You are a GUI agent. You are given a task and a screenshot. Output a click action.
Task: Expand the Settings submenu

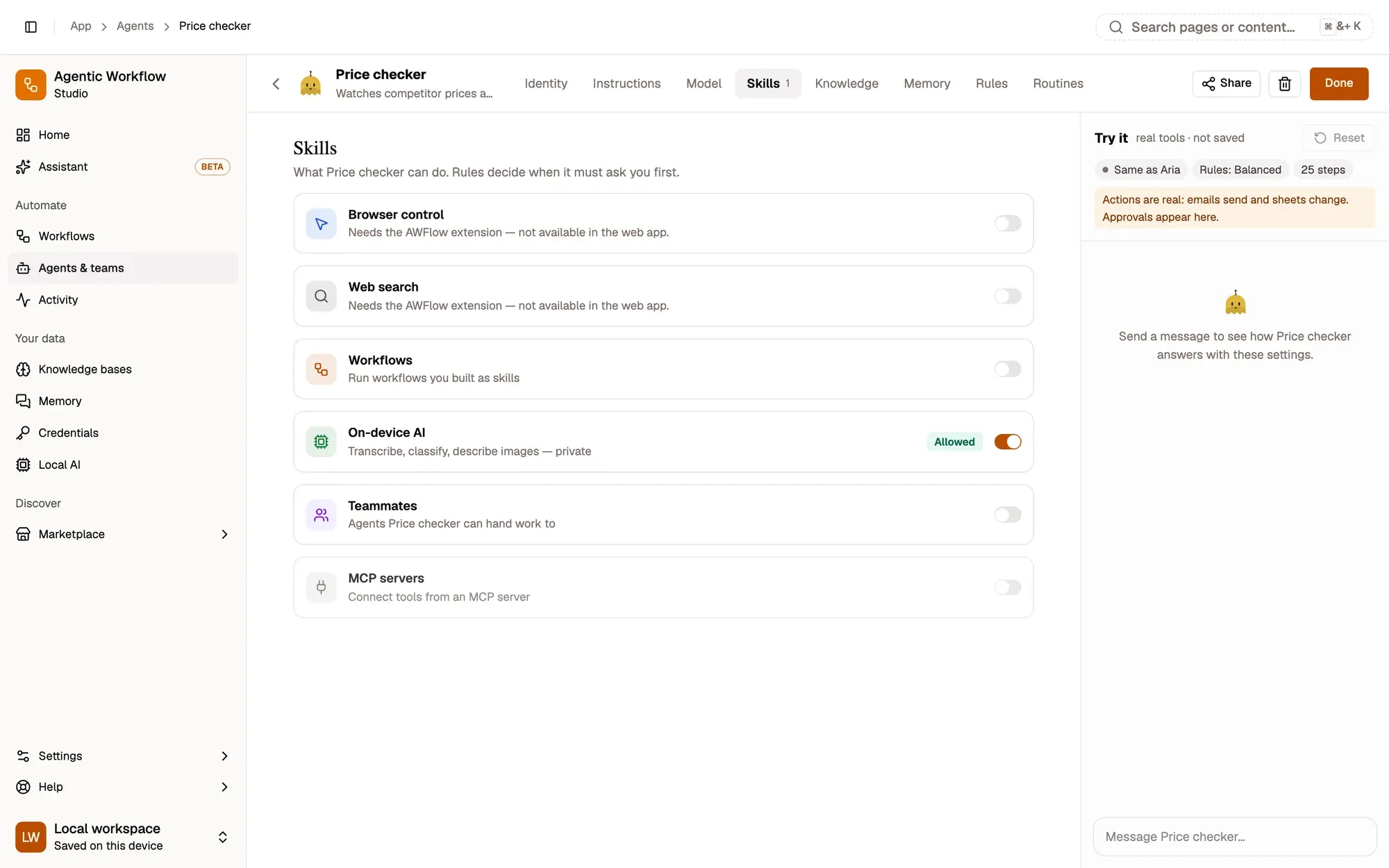tap(224, 756)
